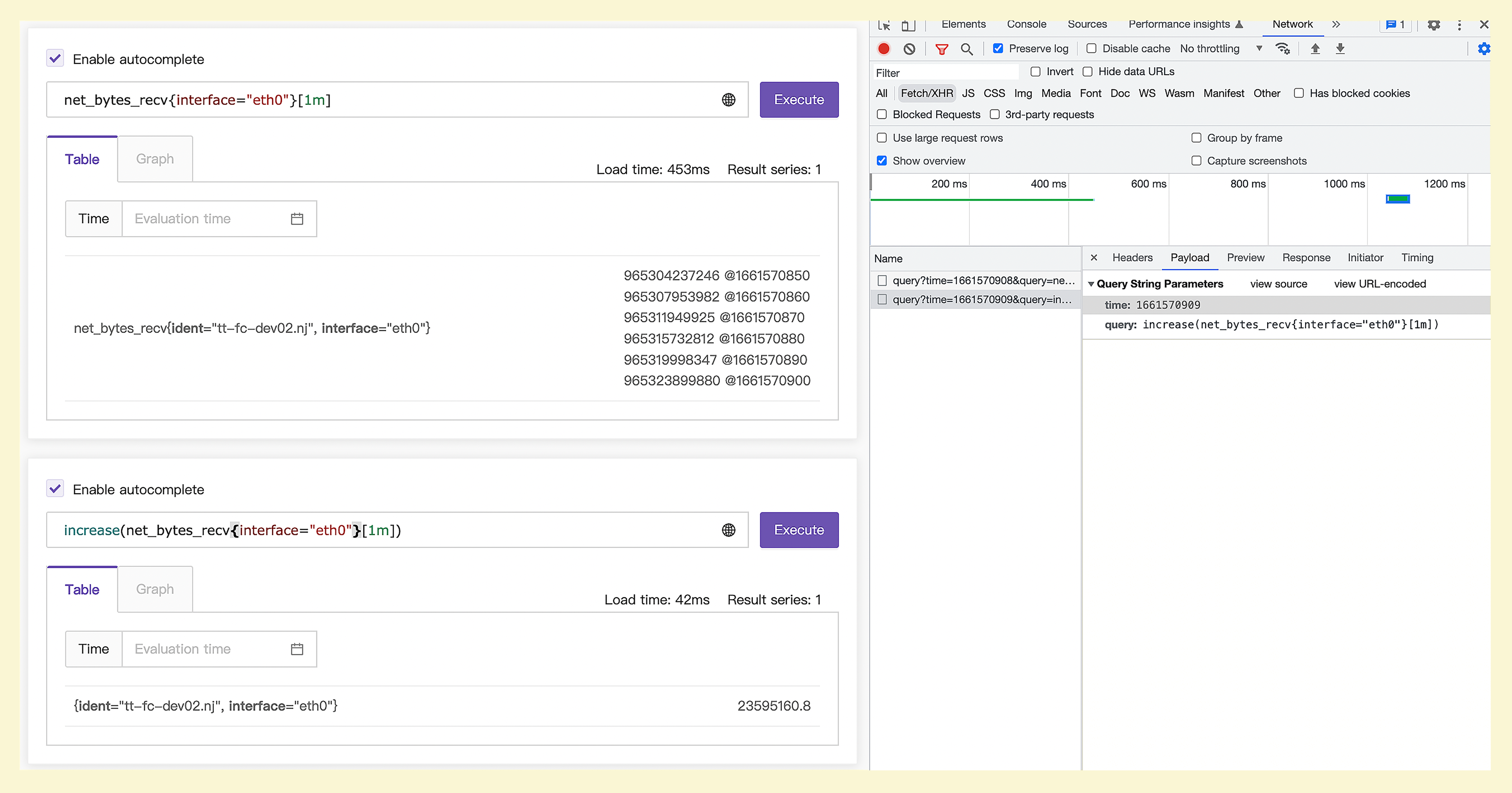1512x793 pixels.
Task: Enable Group by frame
Action: 1196,138
